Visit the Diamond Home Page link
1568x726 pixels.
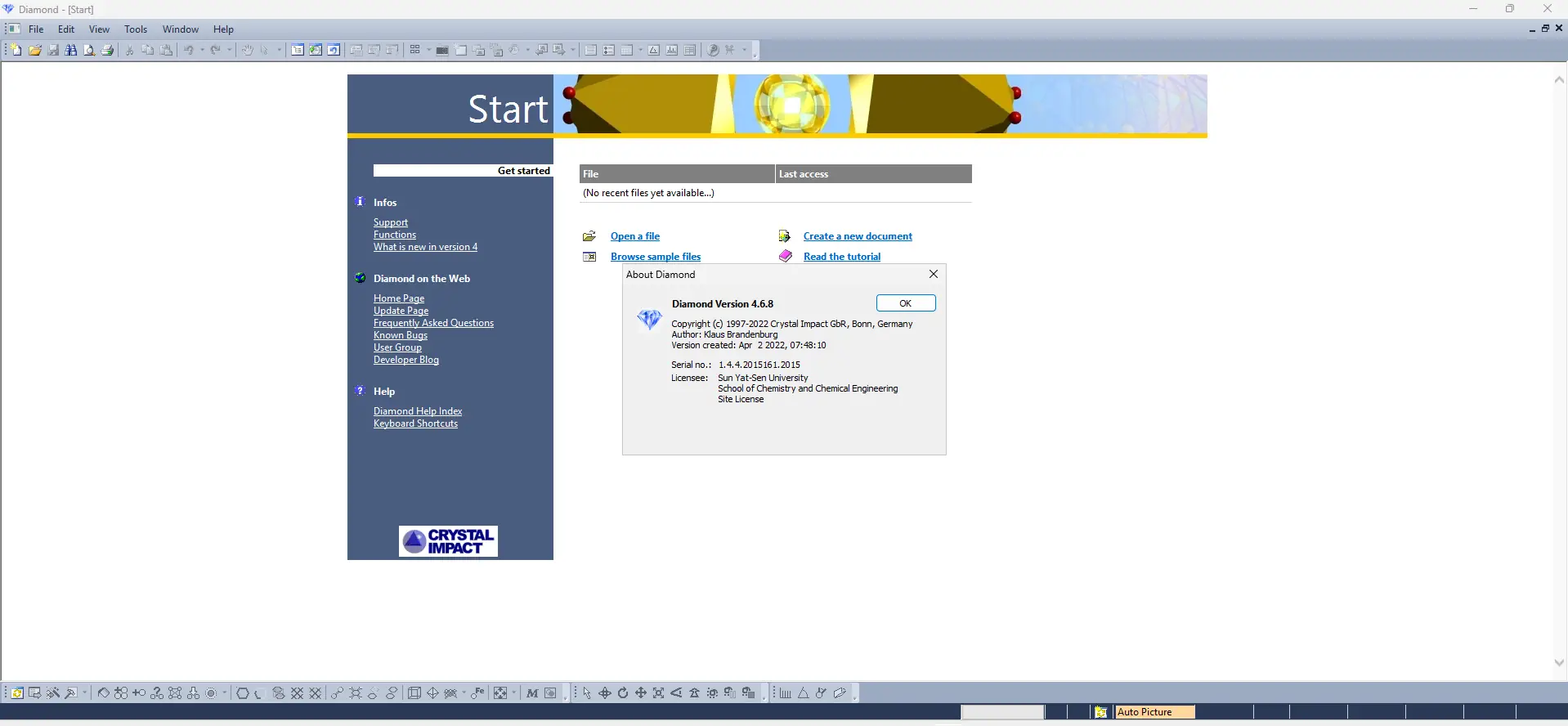[399, 298]
